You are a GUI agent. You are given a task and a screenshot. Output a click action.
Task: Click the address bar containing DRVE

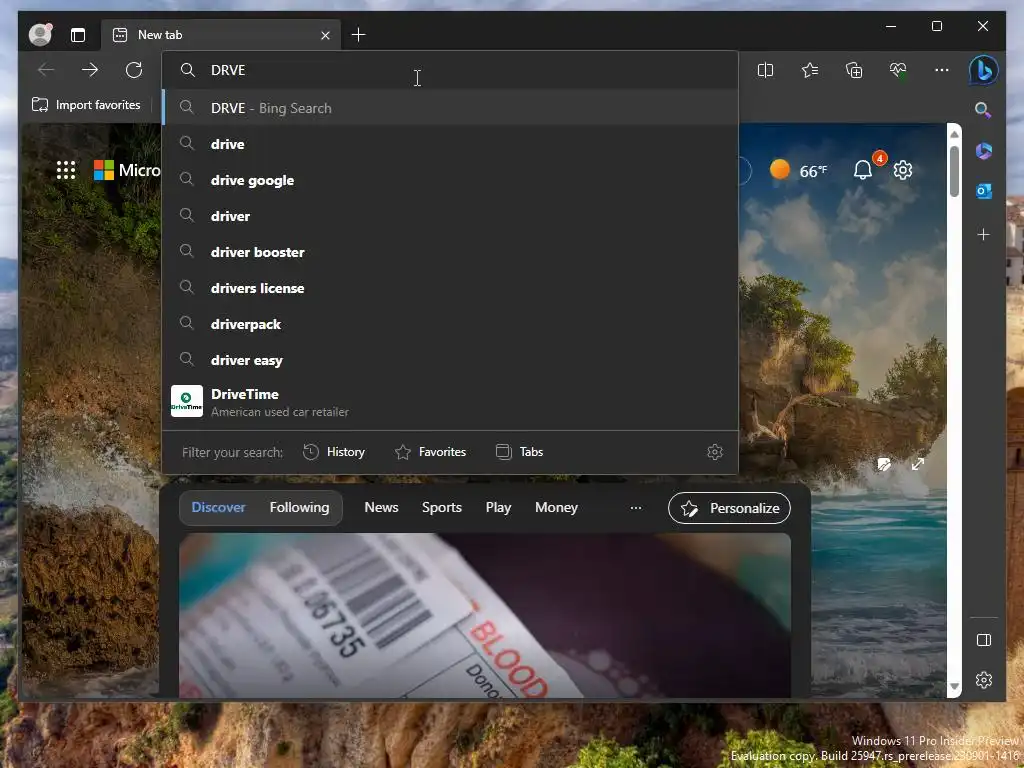[x=451, y=70]
